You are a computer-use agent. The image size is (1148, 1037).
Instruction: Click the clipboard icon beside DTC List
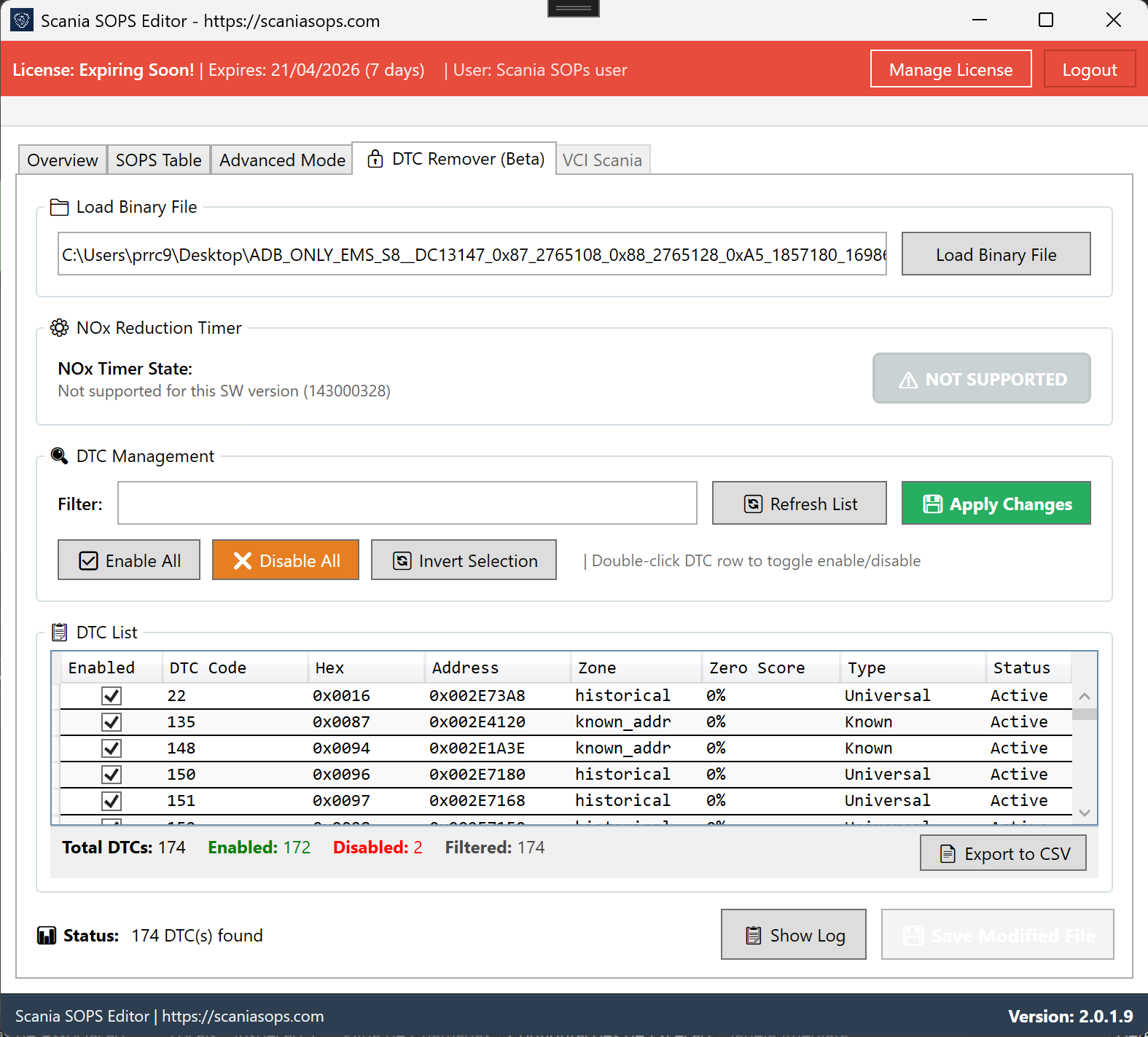click(59, 633)
